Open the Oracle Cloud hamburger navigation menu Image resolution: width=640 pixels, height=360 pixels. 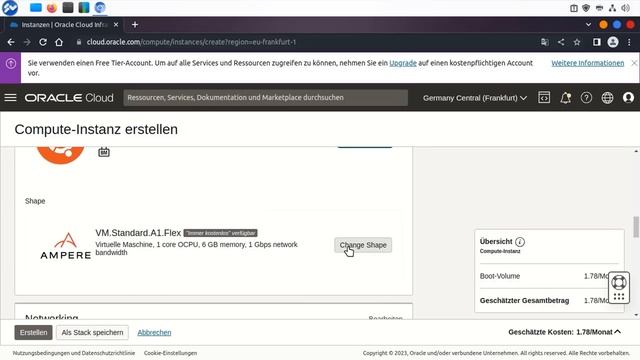pyautogui.click(x=10, y=98)
